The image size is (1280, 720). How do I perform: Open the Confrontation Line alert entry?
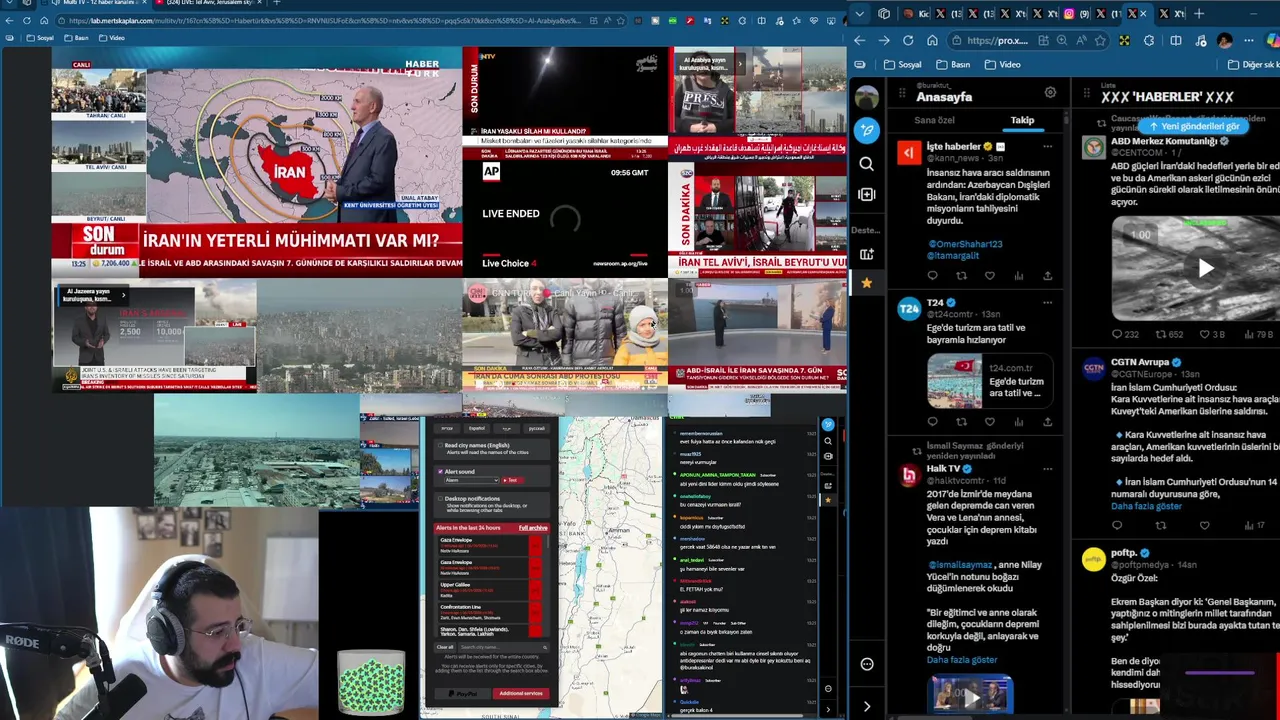(x=490, y=612)
